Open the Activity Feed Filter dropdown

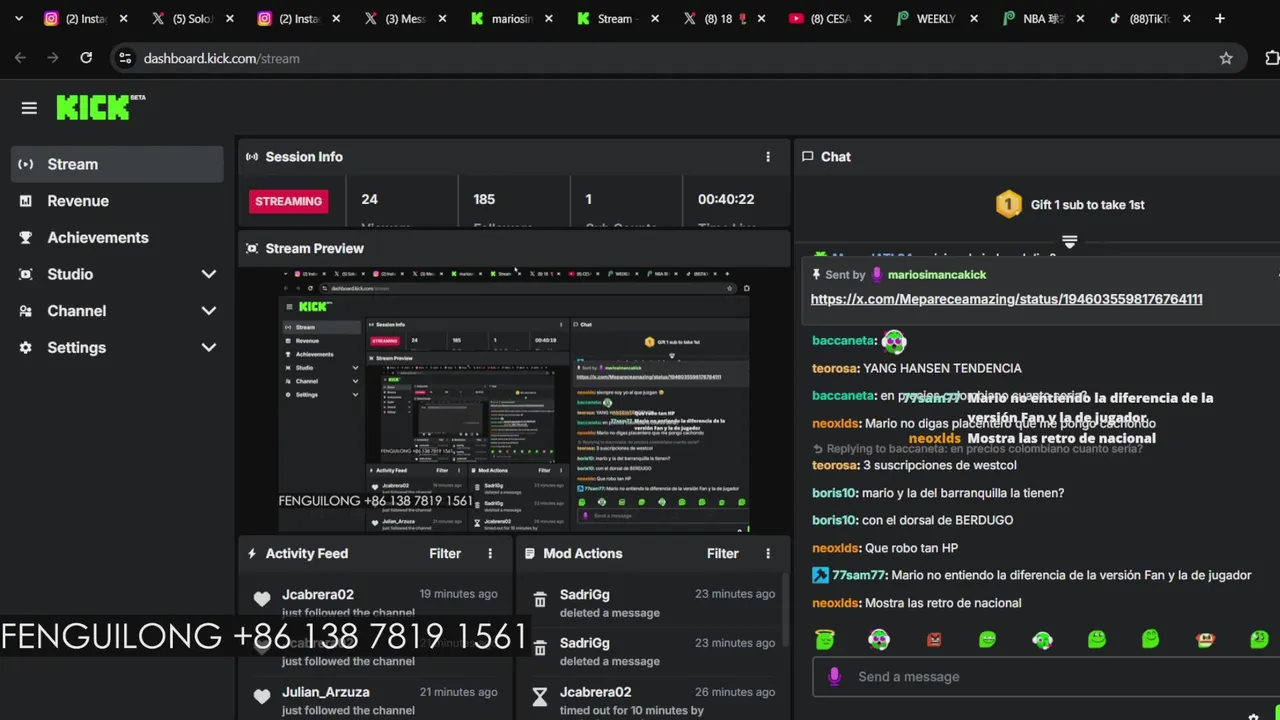click(445, 553)
